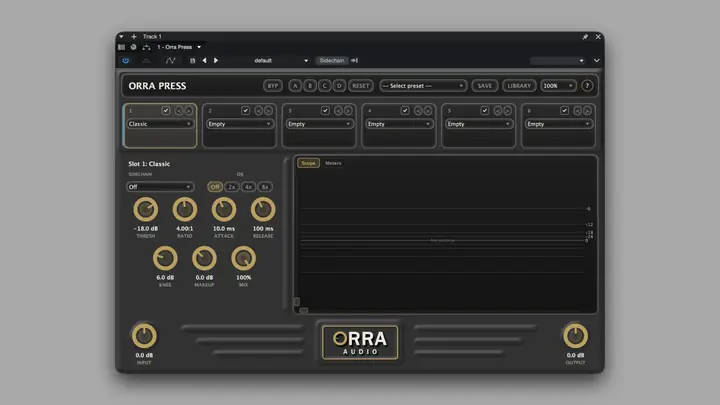Open slot 5 Empty module dropdown

[x=479, y=124]
